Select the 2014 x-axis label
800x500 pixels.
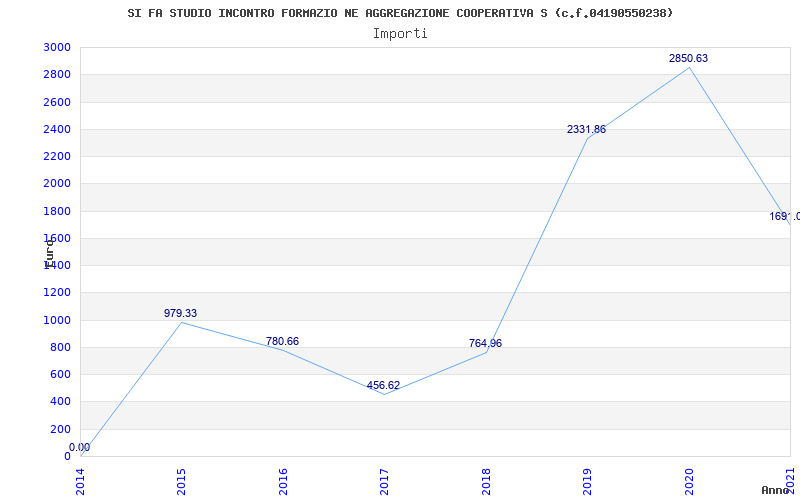point(80,482)
